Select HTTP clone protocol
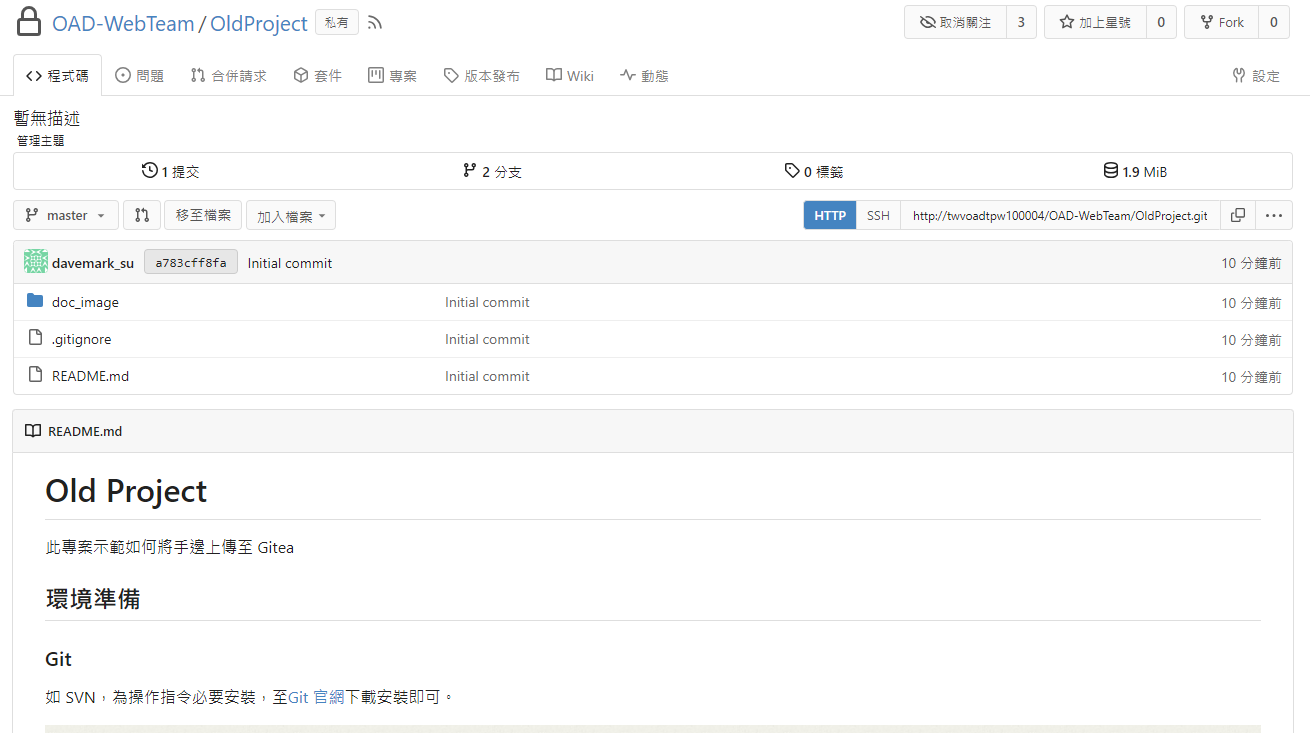The width and height of the screenshot is (1310, 733). point(830,215)
